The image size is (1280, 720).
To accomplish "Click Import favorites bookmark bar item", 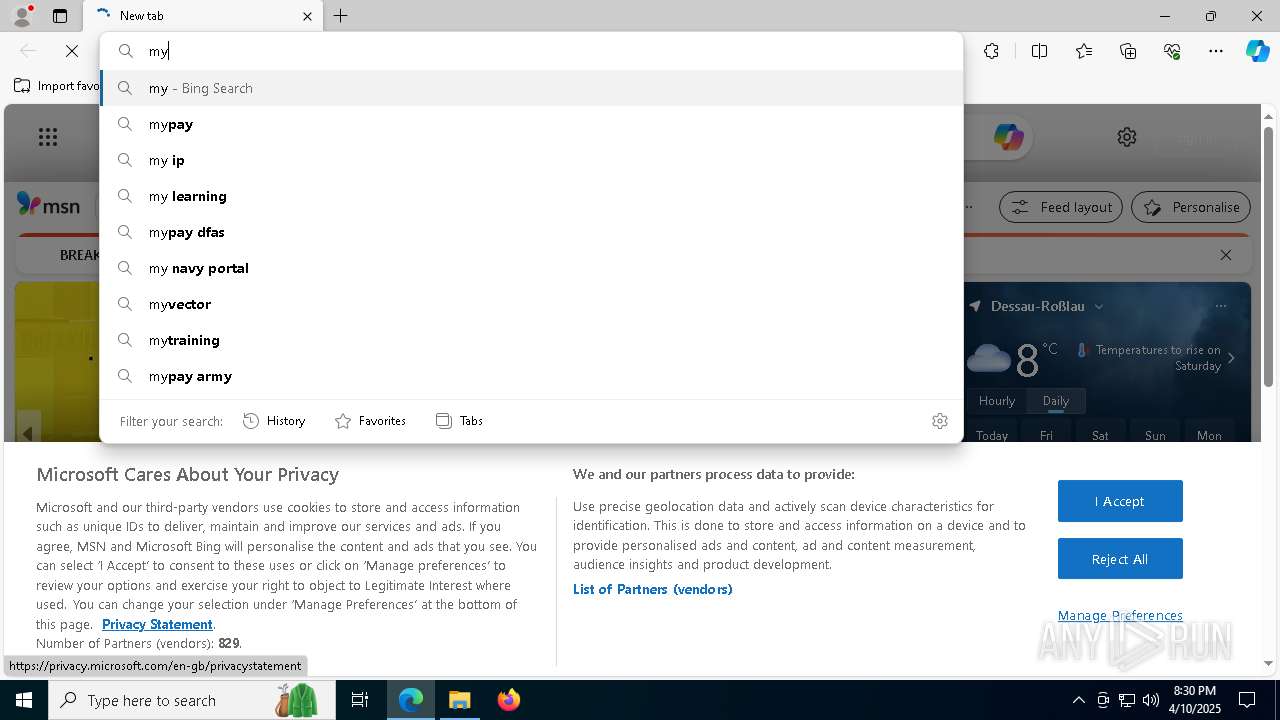I will 57,86.
